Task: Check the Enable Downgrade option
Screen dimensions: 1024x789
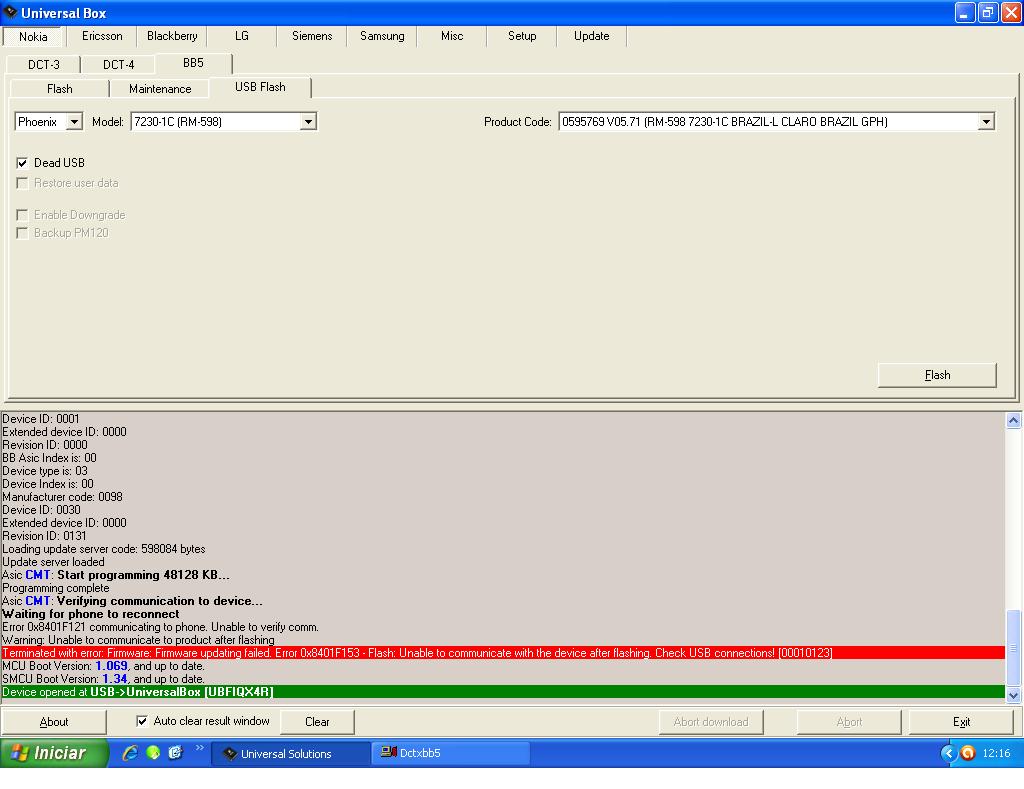Action: click(22, 215)
